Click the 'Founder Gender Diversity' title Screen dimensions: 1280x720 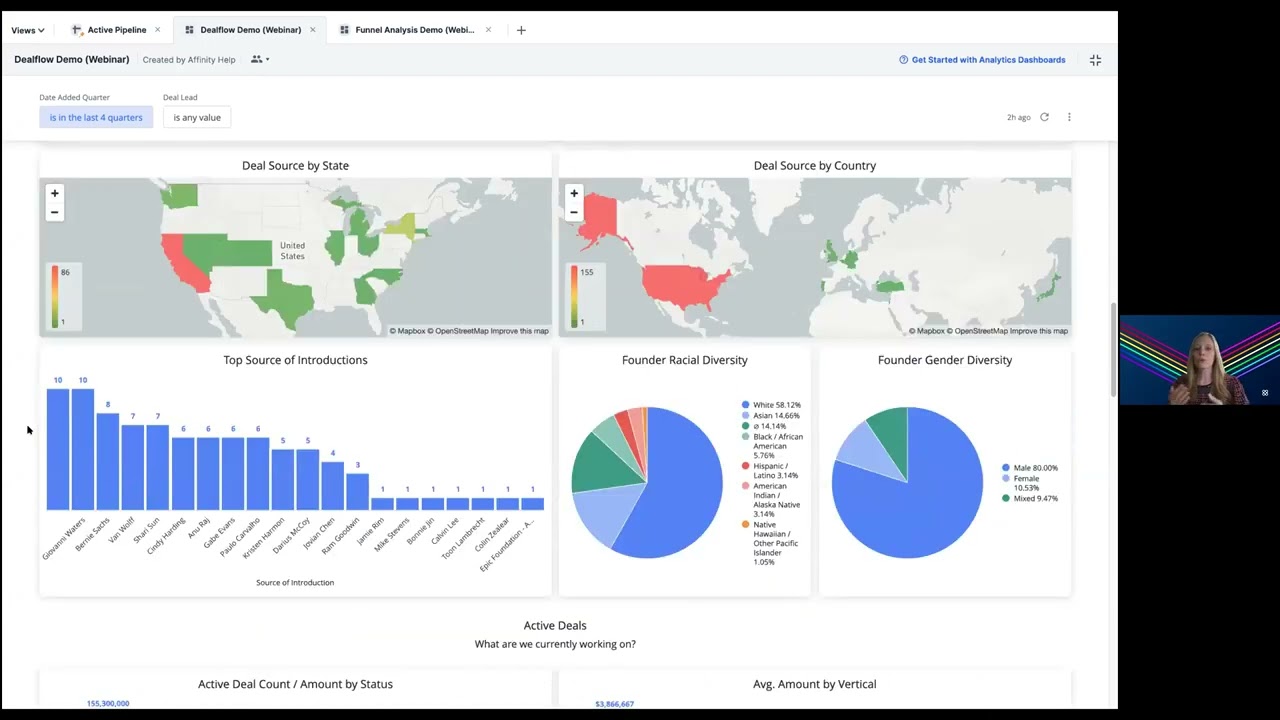coord(945,360)
